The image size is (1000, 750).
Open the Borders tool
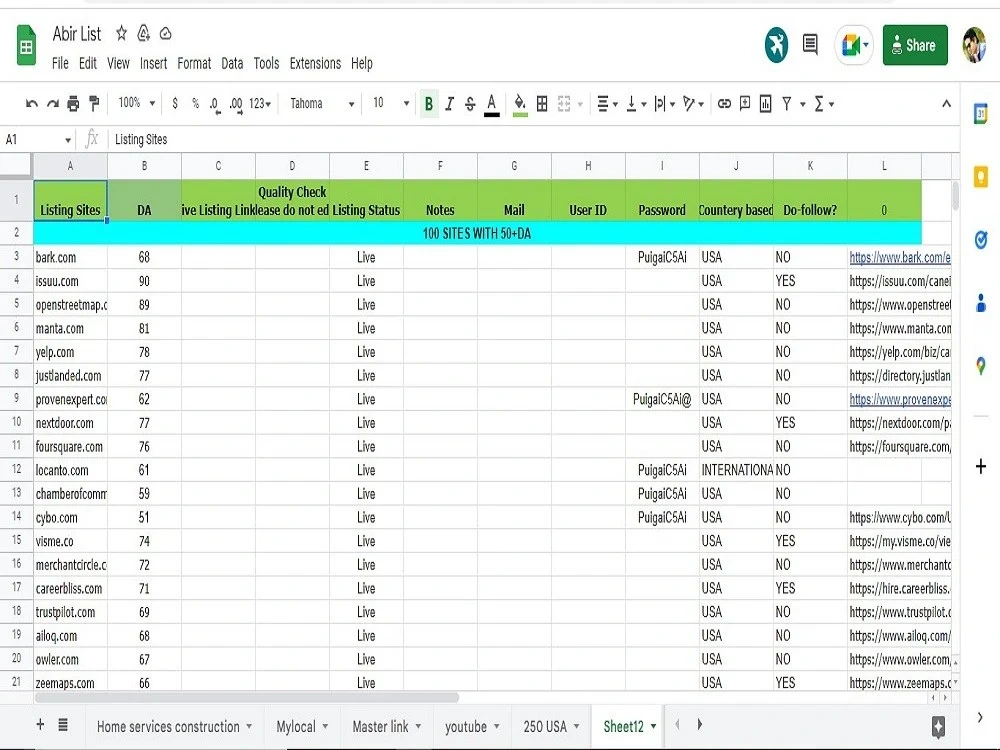(542, 104)
